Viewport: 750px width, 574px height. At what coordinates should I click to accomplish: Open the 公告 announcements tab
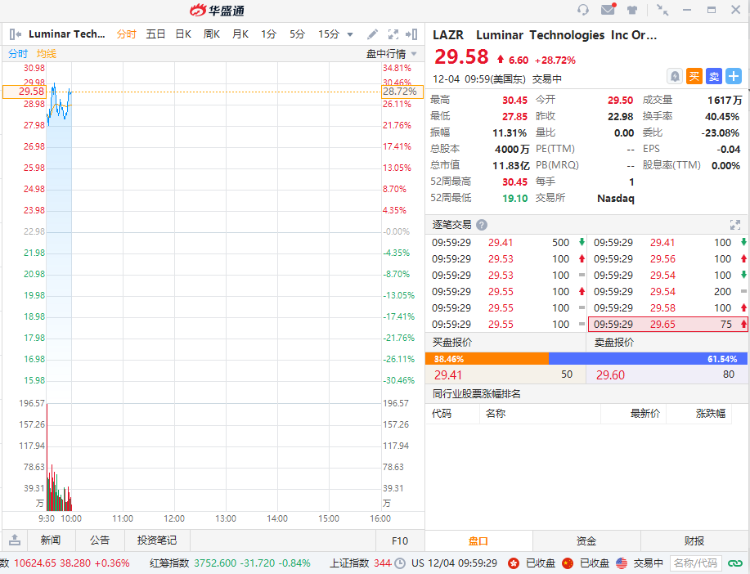coord(99,540)
